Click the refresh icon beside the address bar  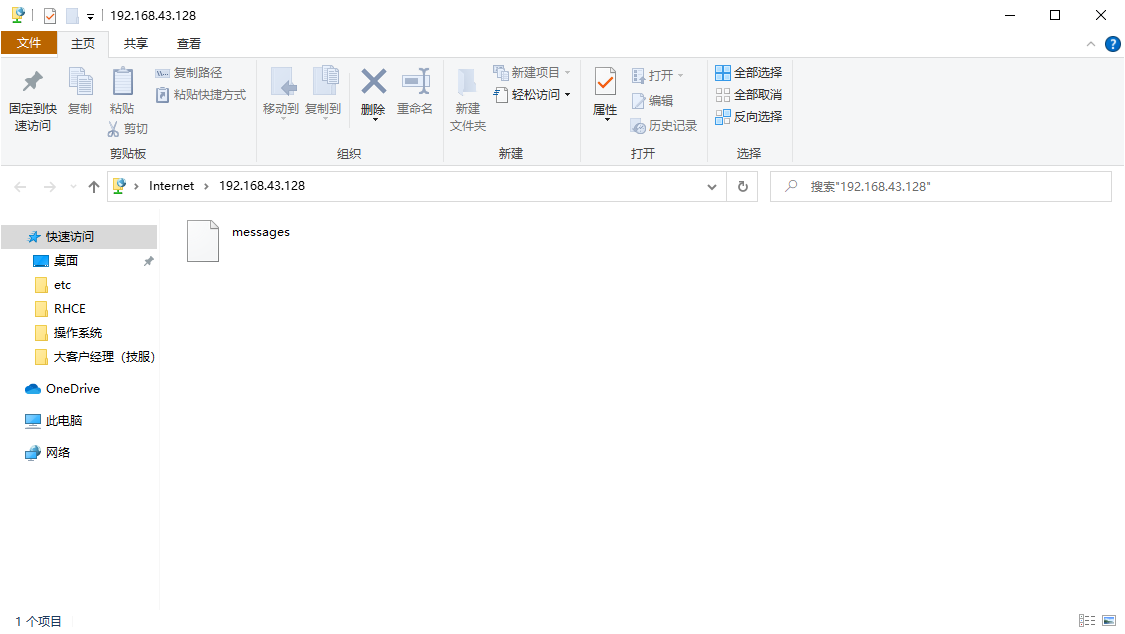tap(742, 186)
